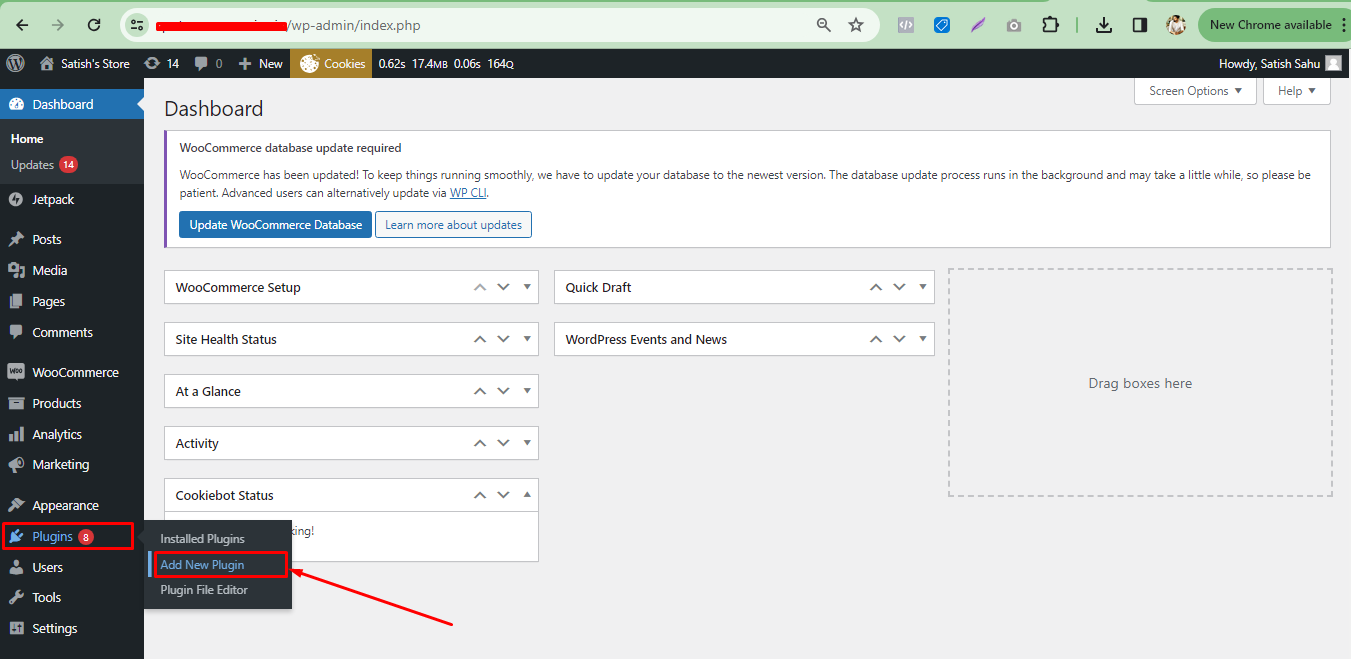Viewport: 1351px width, 659px height.
Task: Open the admin bar comments bubble
Action: pos(208,63)
